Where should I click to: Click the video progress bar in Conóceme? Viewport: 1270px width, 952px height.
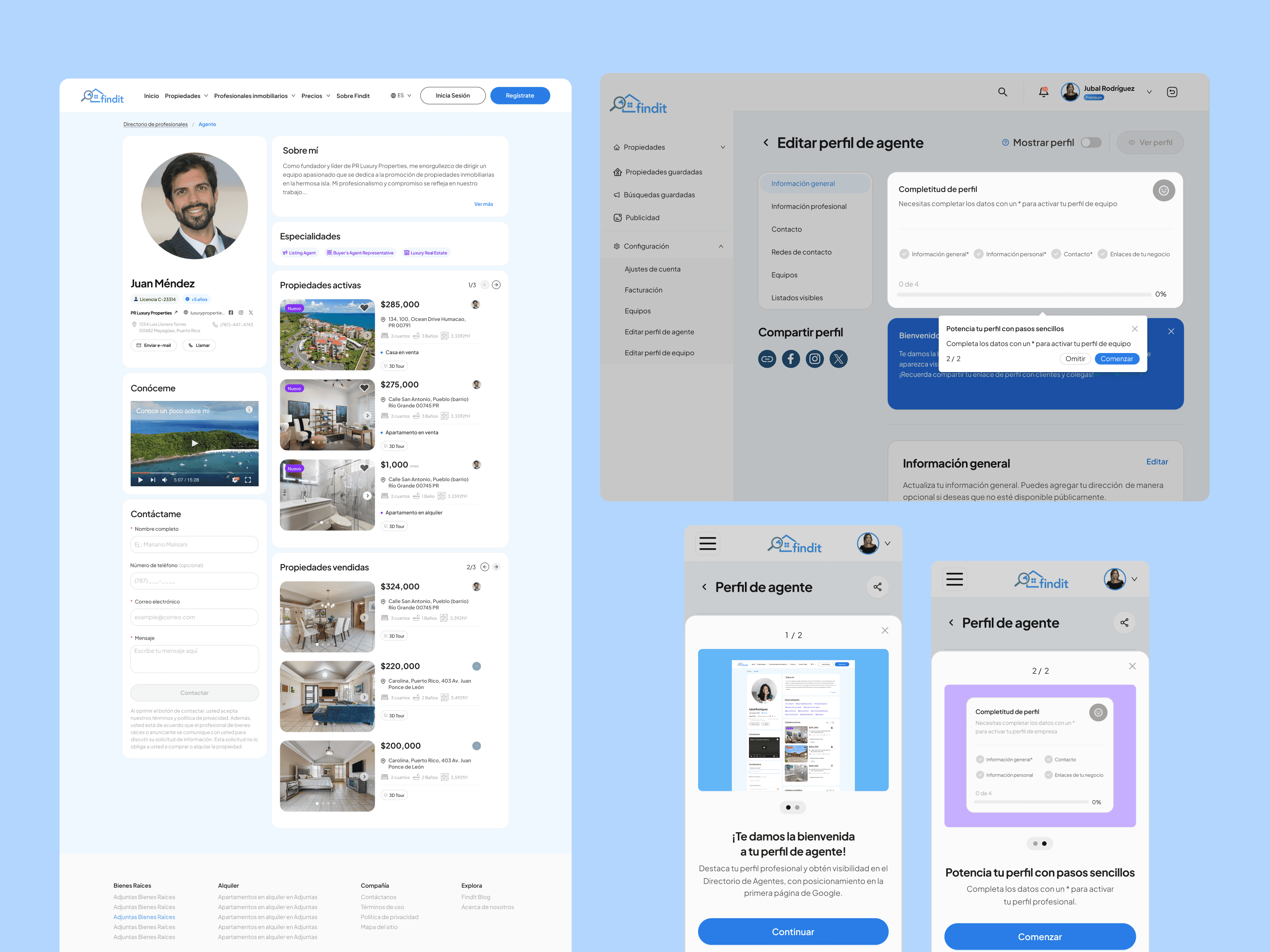click(194, 473)
